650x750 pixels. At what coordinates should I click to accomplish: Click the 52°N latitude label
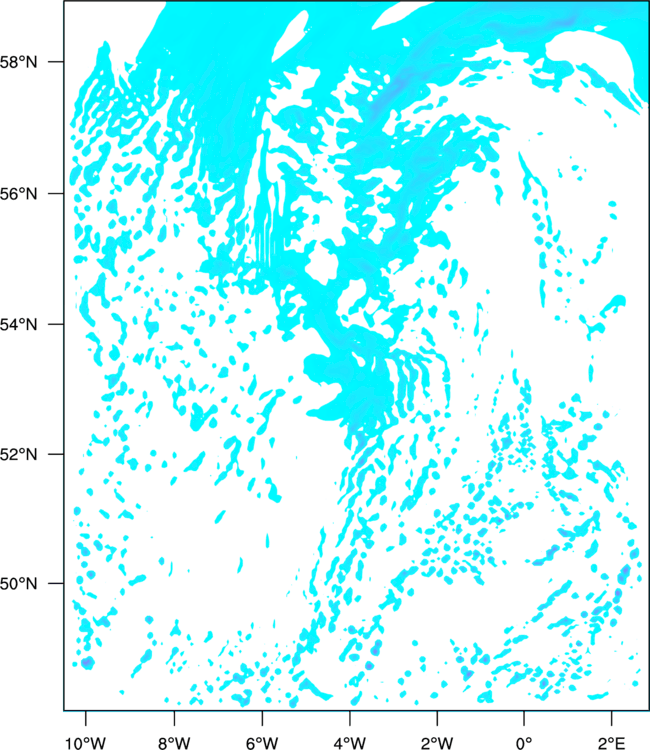click(18, 454)
